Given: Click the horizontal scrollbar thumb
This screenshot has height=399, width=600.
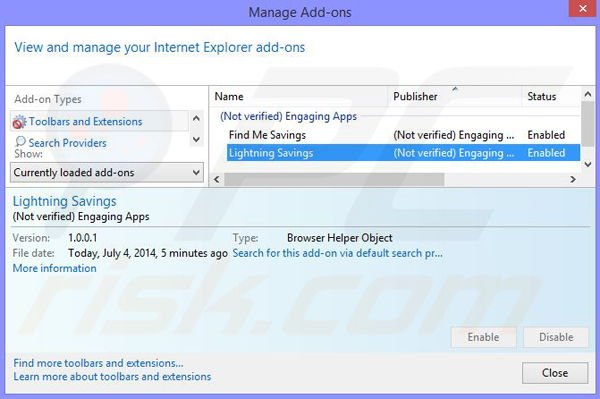Looking at the screenshot, I should (x=334, y=179).
